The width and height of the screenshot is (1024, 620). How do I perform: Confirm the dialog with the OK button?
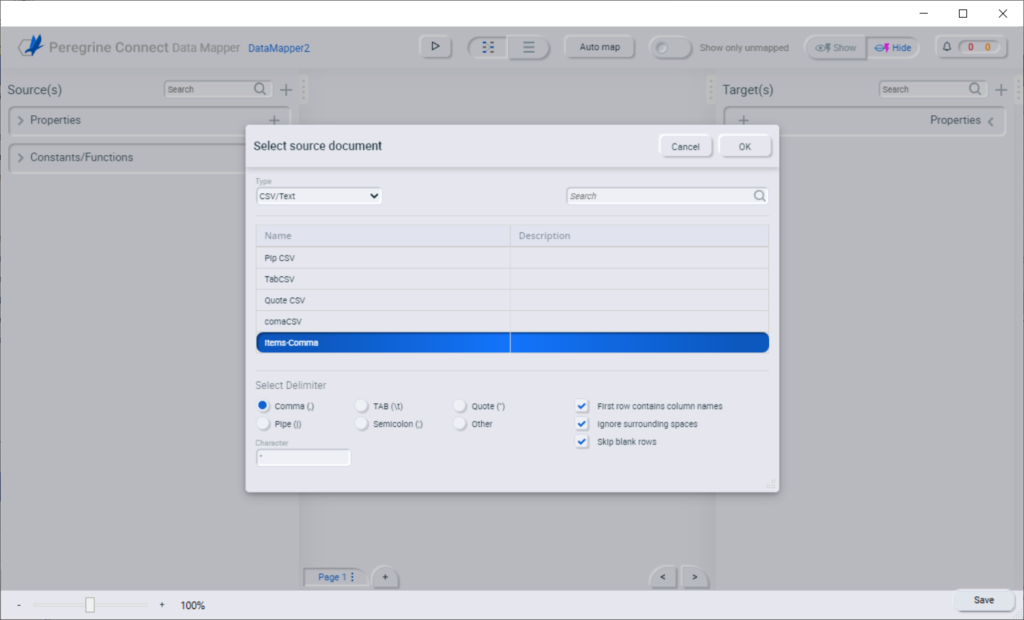pos(744,145)
